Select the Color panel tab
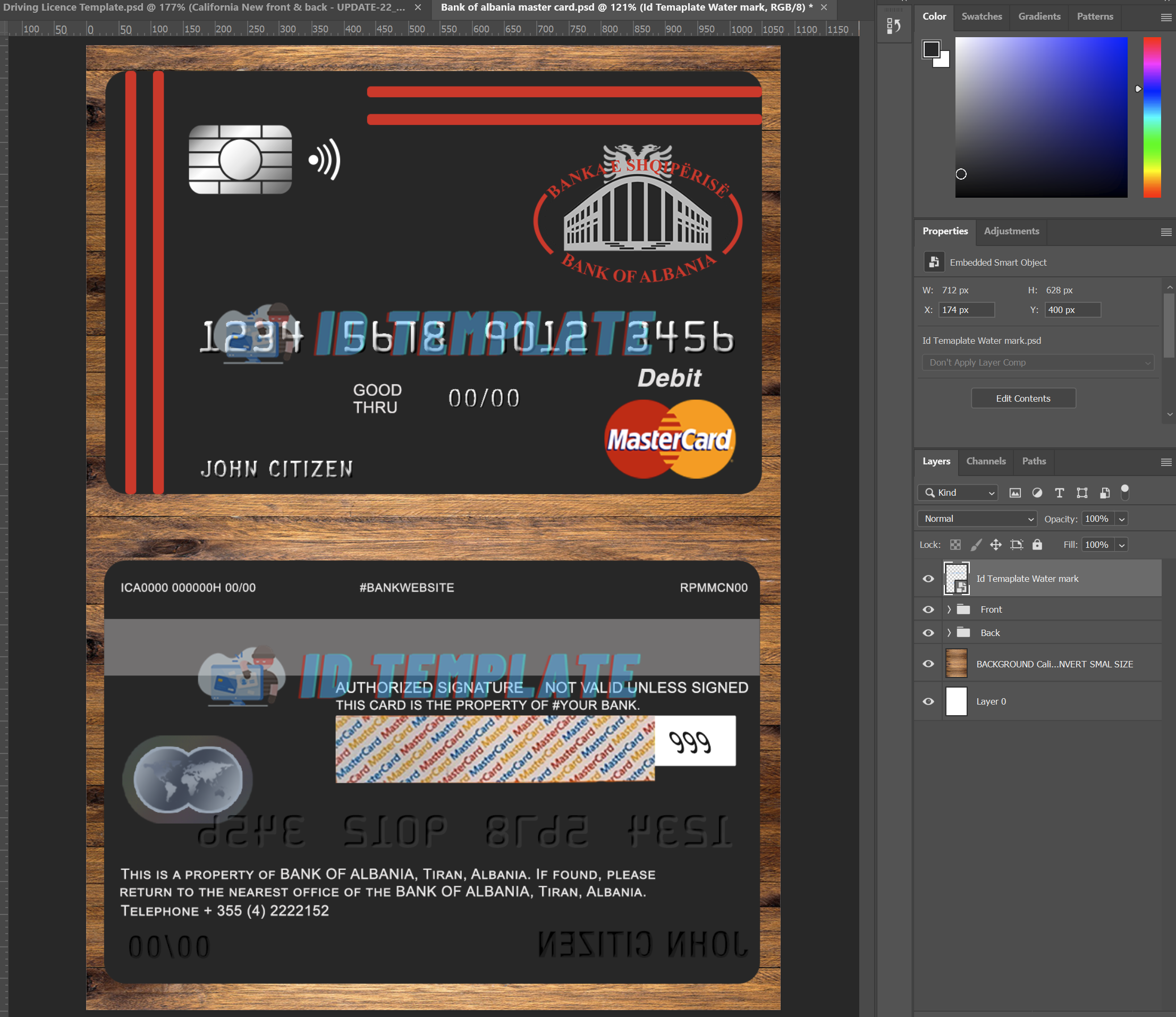 [x=934, y=16]
